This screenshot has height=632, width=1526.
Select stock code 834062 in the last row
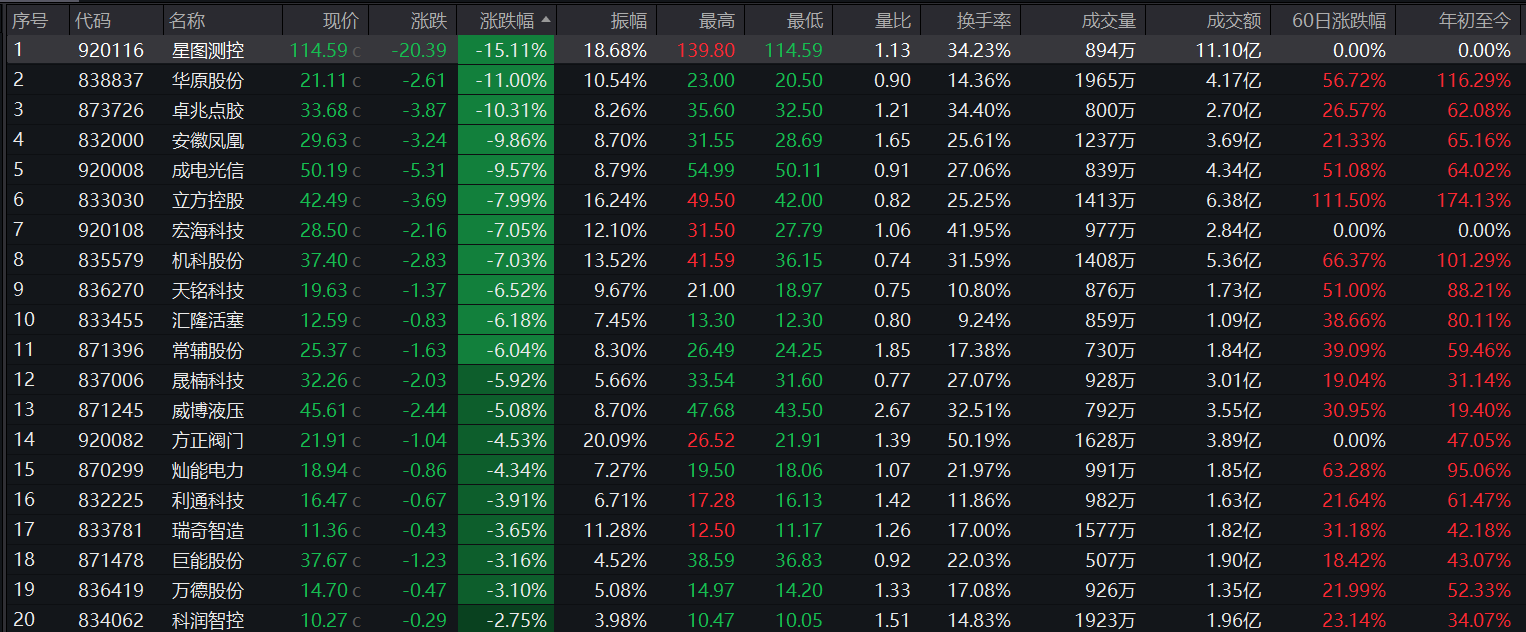pyautogui.click(x=110, y=620)
